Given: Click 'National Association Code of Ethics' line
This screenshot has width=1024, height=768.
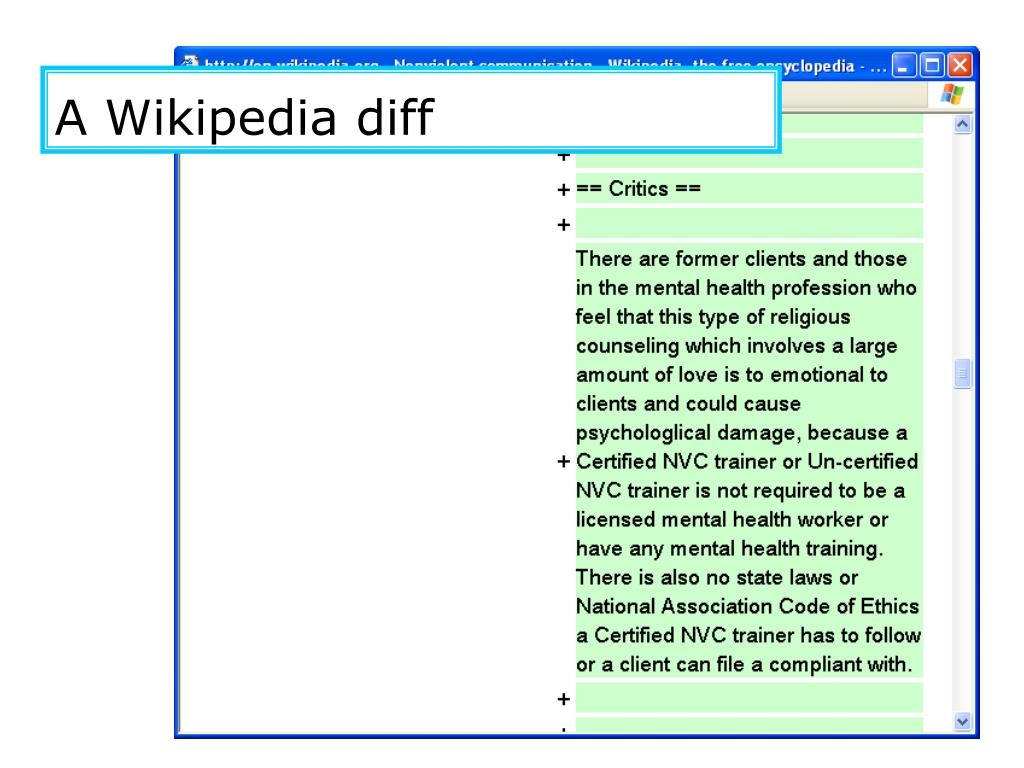Looking at the screenshot, I should pos(748,606).
